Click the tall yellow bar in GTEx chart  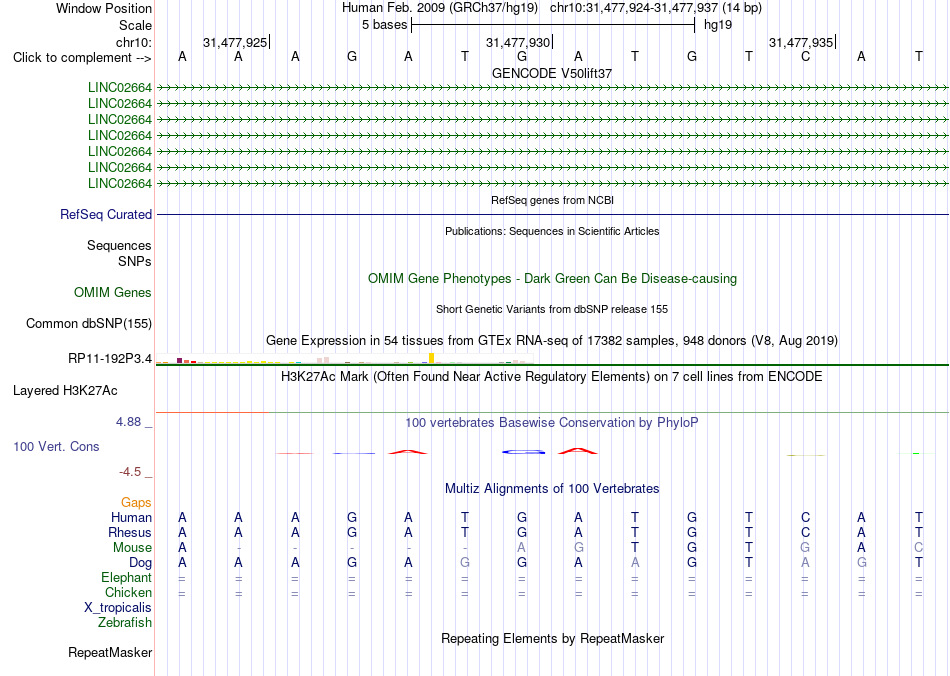coord(431,358)
